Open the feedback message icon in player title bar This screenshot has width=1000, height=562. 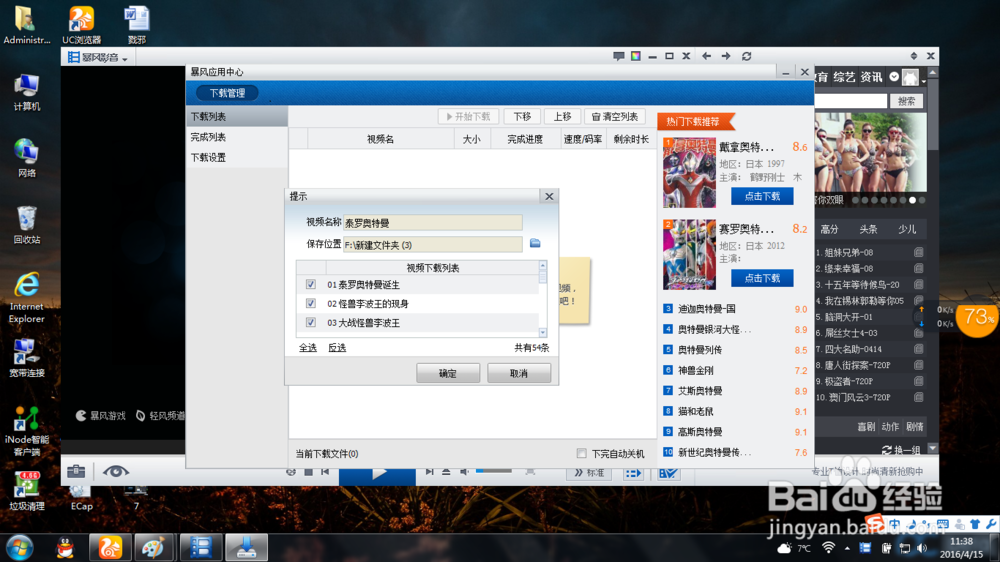click(618, 56)
